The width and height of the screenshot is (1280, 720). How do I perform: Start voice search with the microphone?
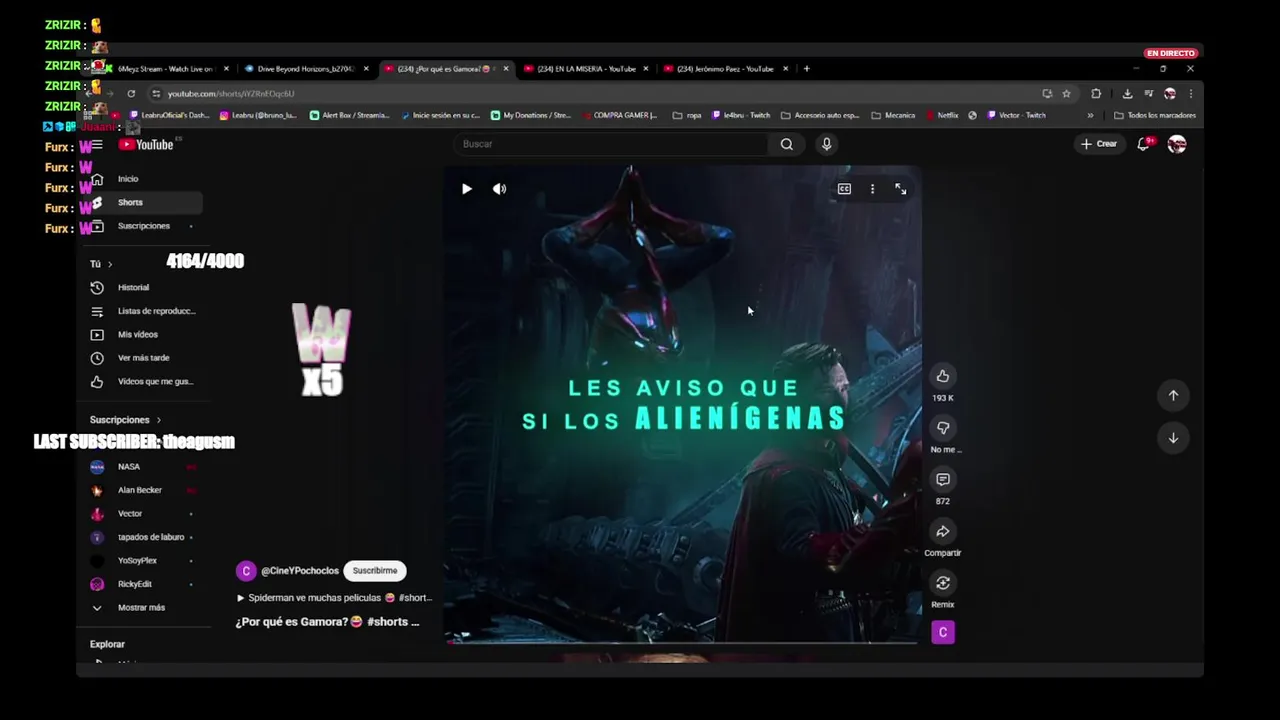point(826,144)
